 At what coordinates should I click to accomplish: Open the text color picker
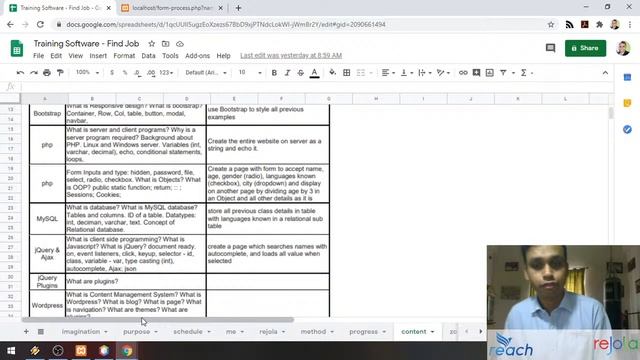pyautogui.click(x=314, y=73)
